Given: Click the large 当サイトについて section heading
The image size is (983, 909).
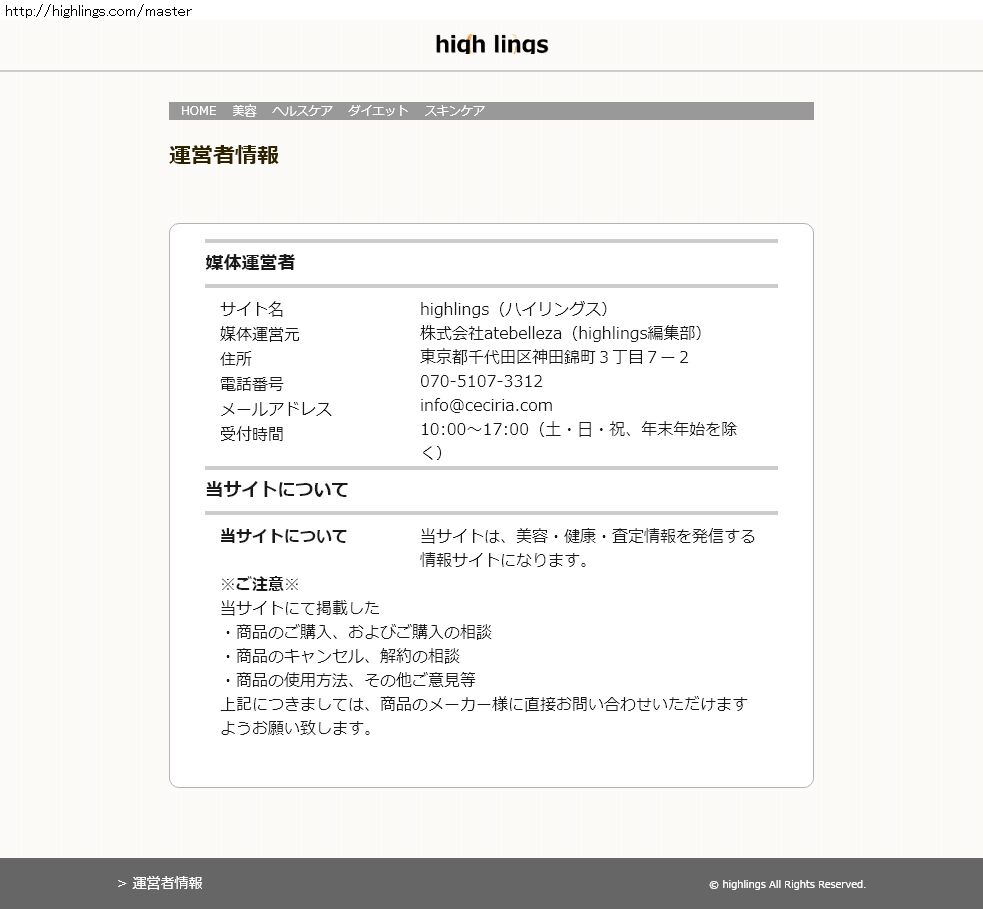Looking at the screenshot, I should click(276, 489).
